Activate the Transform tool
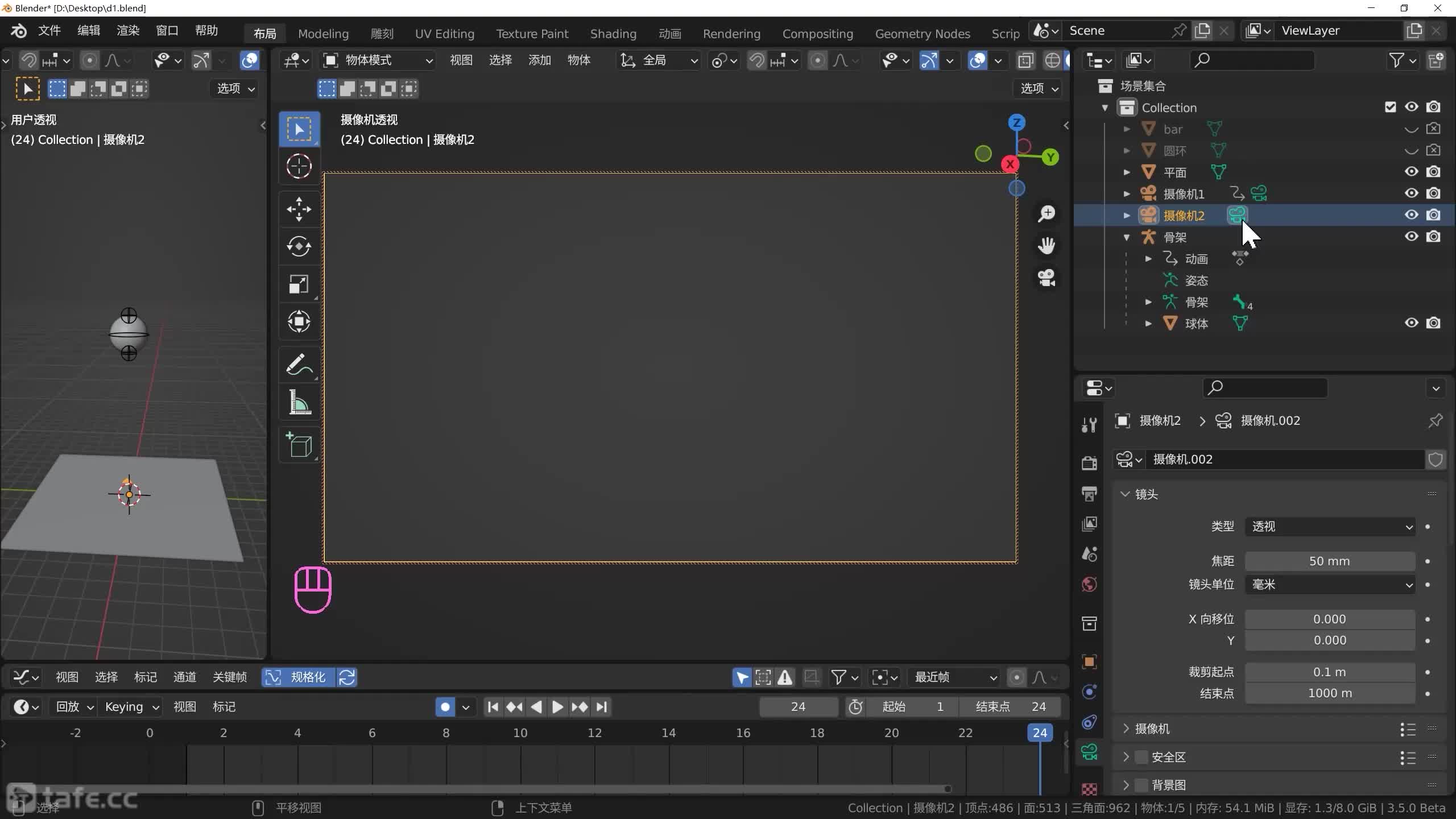This screenshot has width=1456, height=819. (299, 321)
